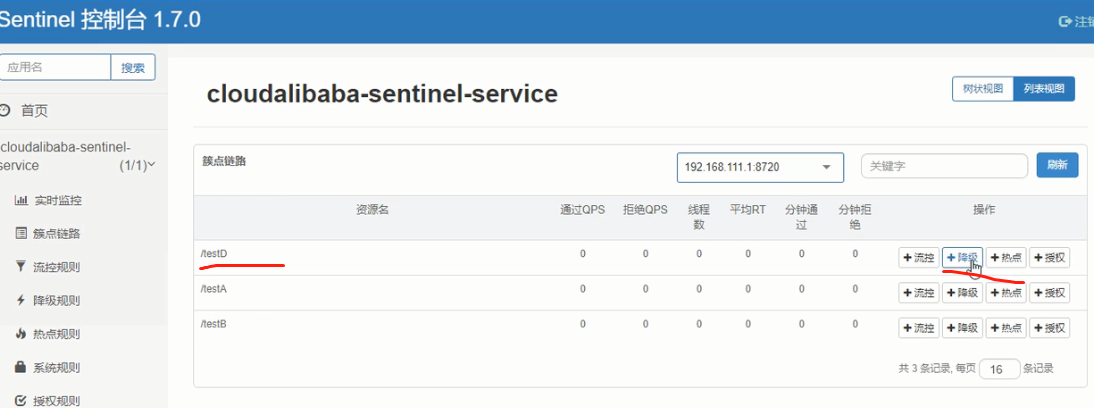Click the 授权规则 check icon
1094x408 pixels.
pos(21,401)
